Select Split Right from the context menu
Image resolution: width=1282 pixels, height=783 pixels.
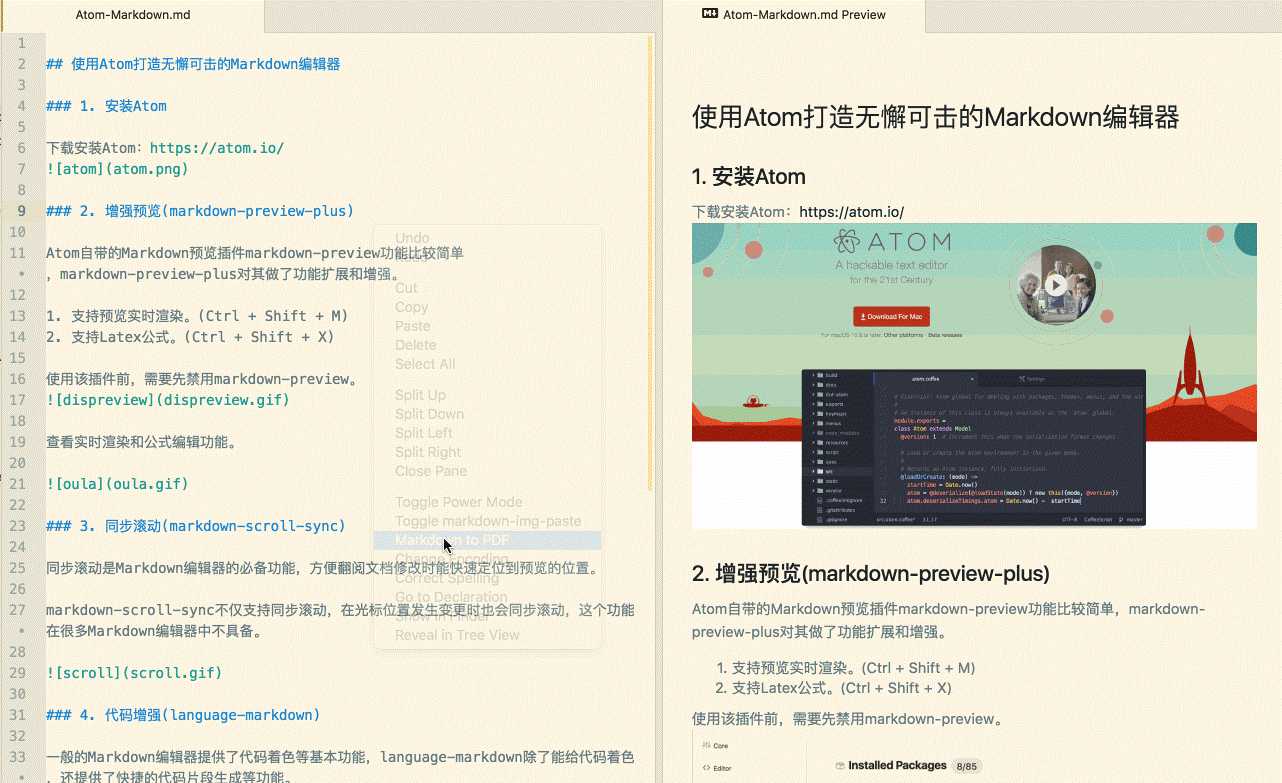[x=428, y=452]
